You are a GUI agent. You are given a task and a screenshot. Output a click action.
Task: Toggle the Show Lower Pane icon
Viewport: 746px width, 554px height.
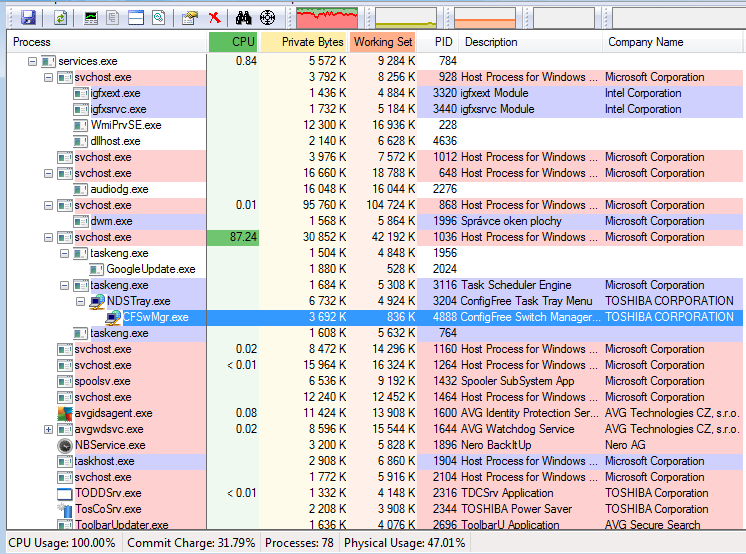point(136,17)
